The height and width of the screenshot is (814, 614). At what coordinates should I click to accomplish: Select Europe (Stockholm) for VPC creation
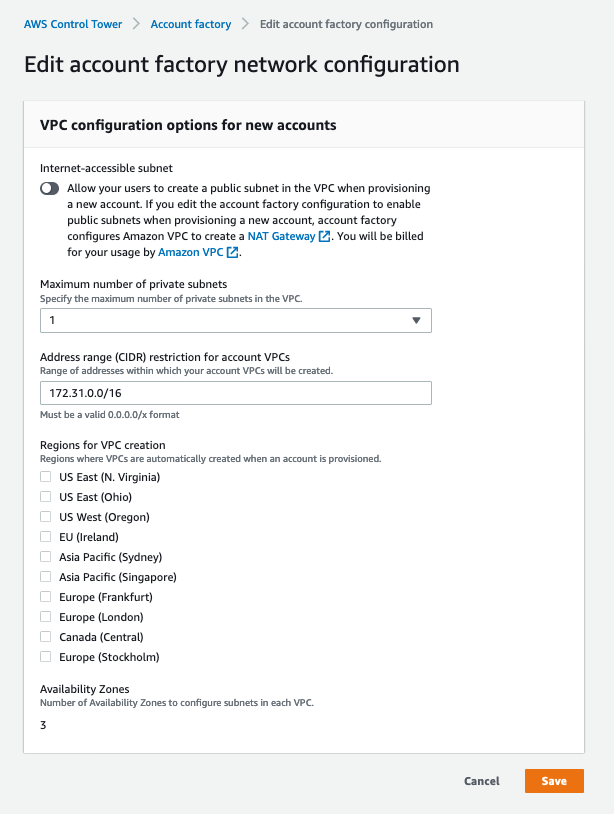[x=45, y=657]
